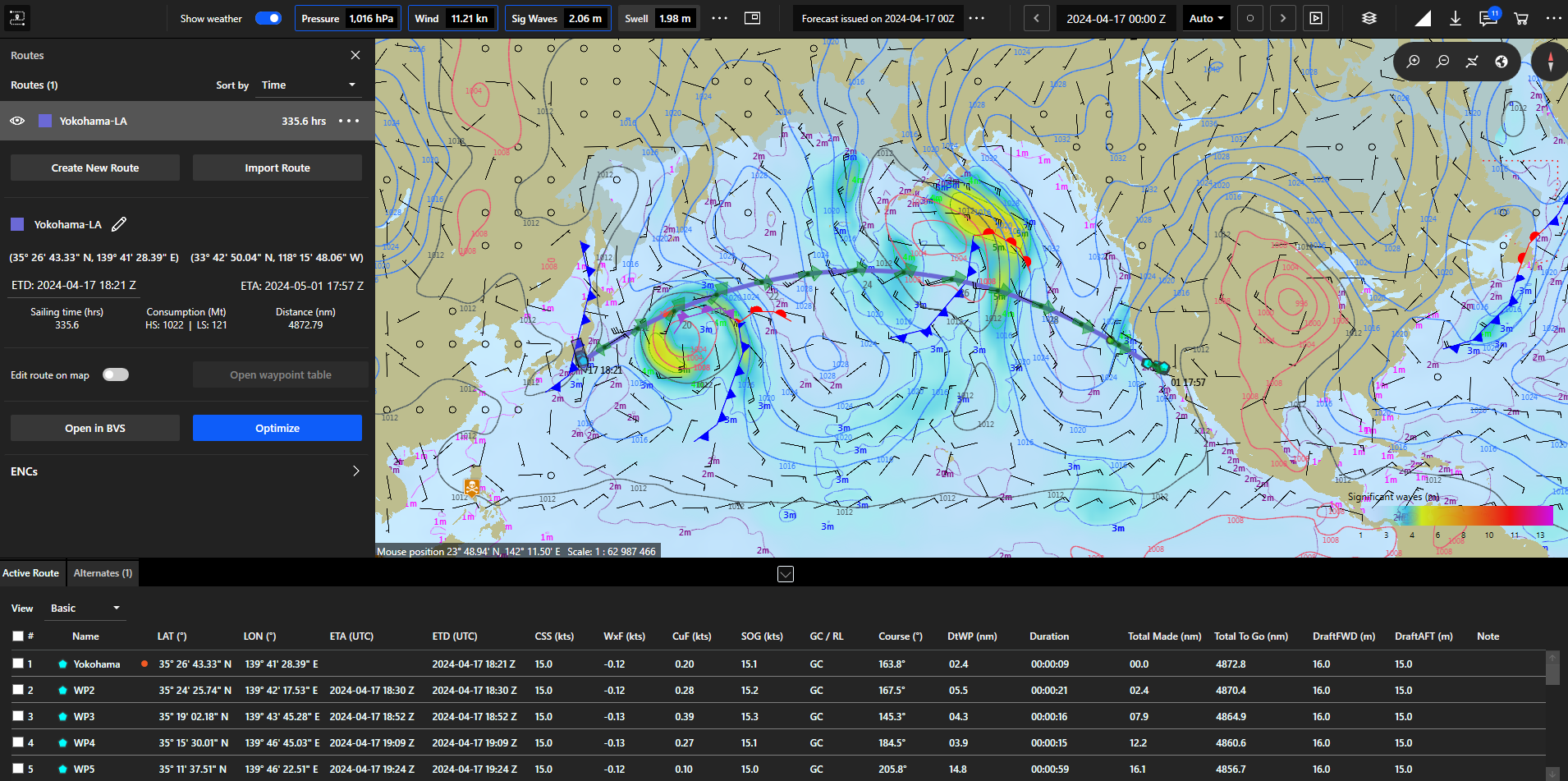Click the download icon in the top toolbar
This screenshot has width=1568, height=781.
[1456, 19]
